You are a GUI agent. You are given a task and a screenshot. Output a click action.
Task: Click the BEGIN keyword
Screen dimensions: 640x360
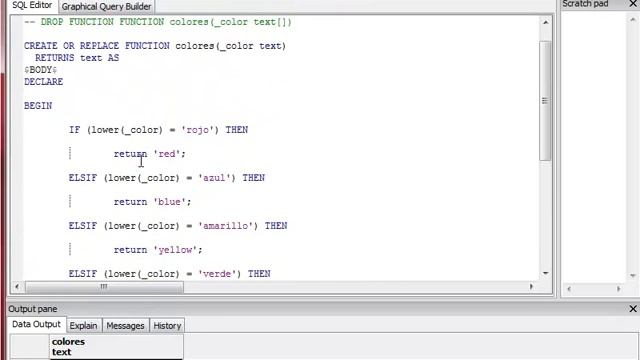[x=38, y=106]
